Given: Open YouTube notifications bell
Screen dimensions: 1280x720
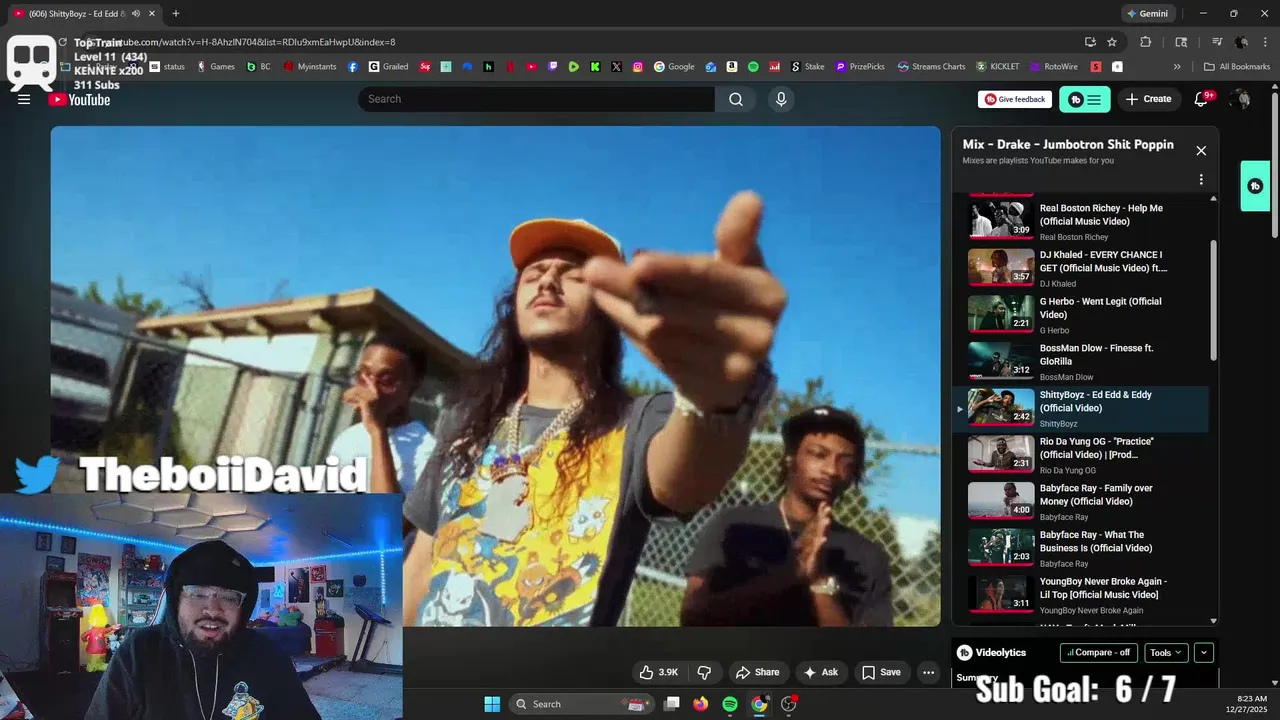Looking at the screenshot, I should point(1202,99).
